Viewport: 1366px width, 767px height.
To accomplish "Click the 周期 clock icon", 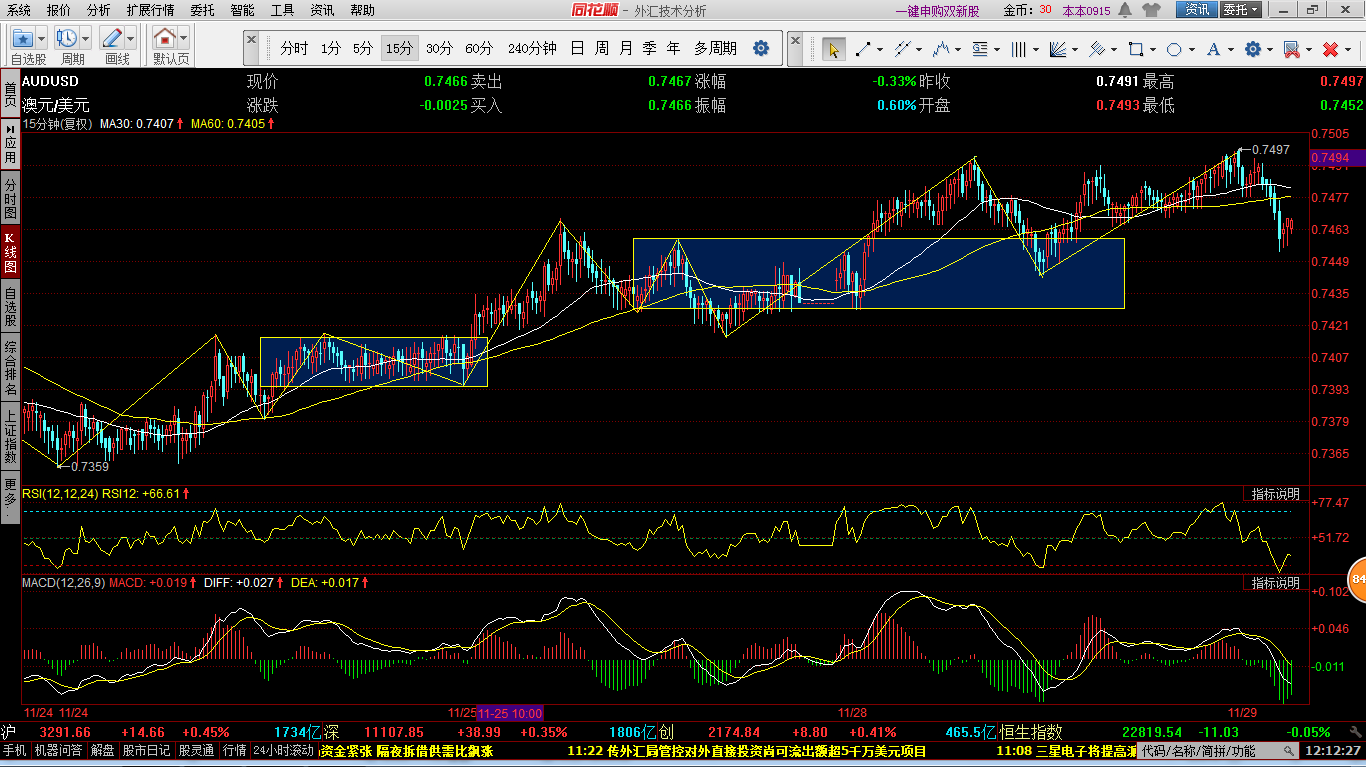I will [x=67, y=38].
